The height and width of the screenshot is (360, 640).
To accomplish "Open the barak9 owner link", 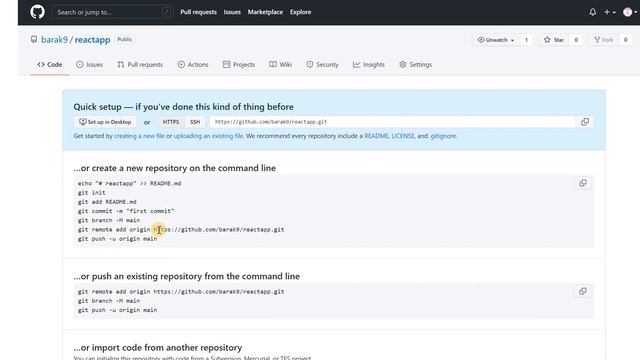I will pos(54,40).
